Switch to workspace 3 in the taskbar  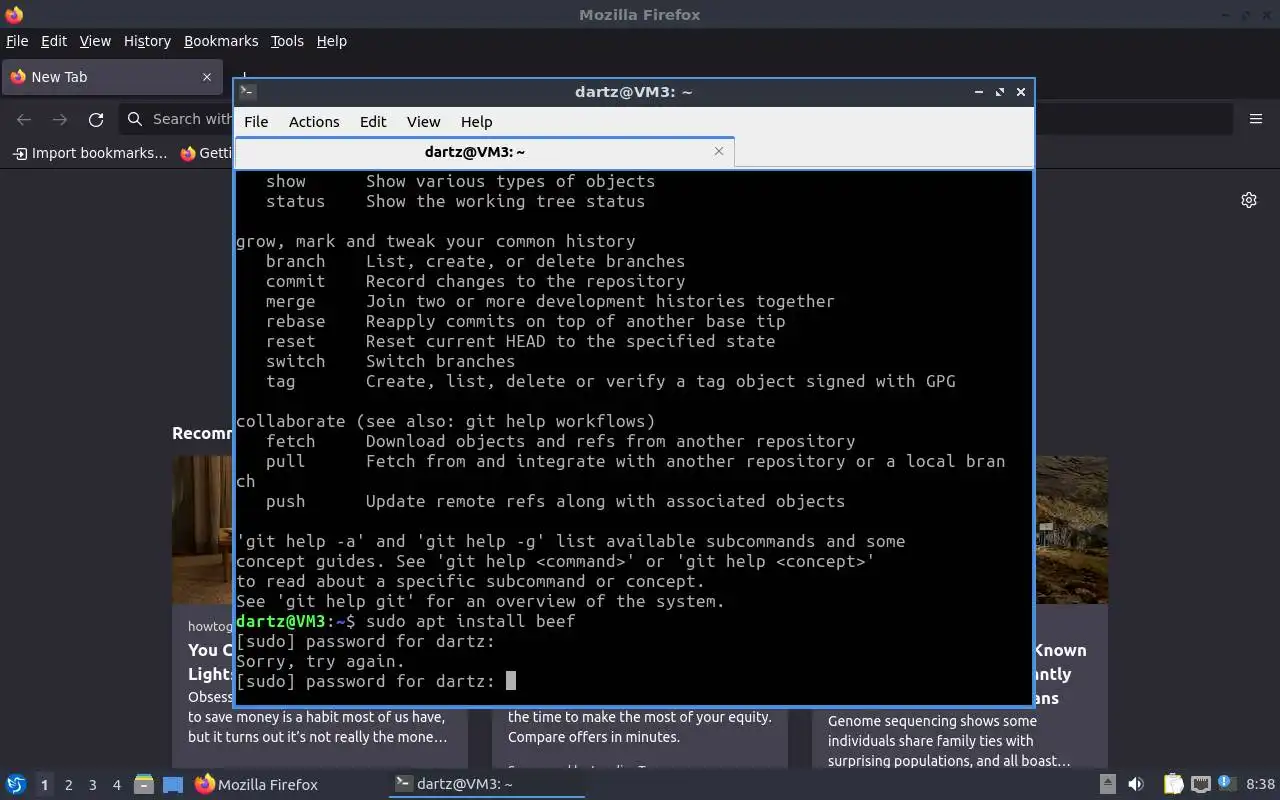93,785
